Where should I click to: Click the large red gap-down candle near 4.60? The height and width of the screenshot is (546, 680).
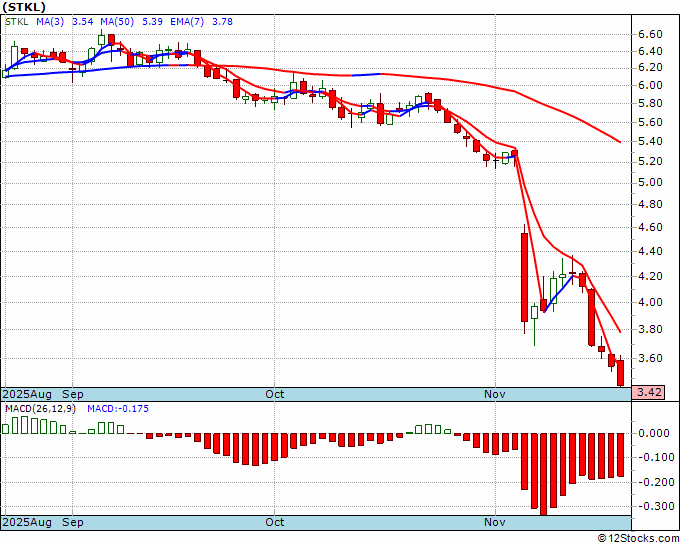coord(525,278)
